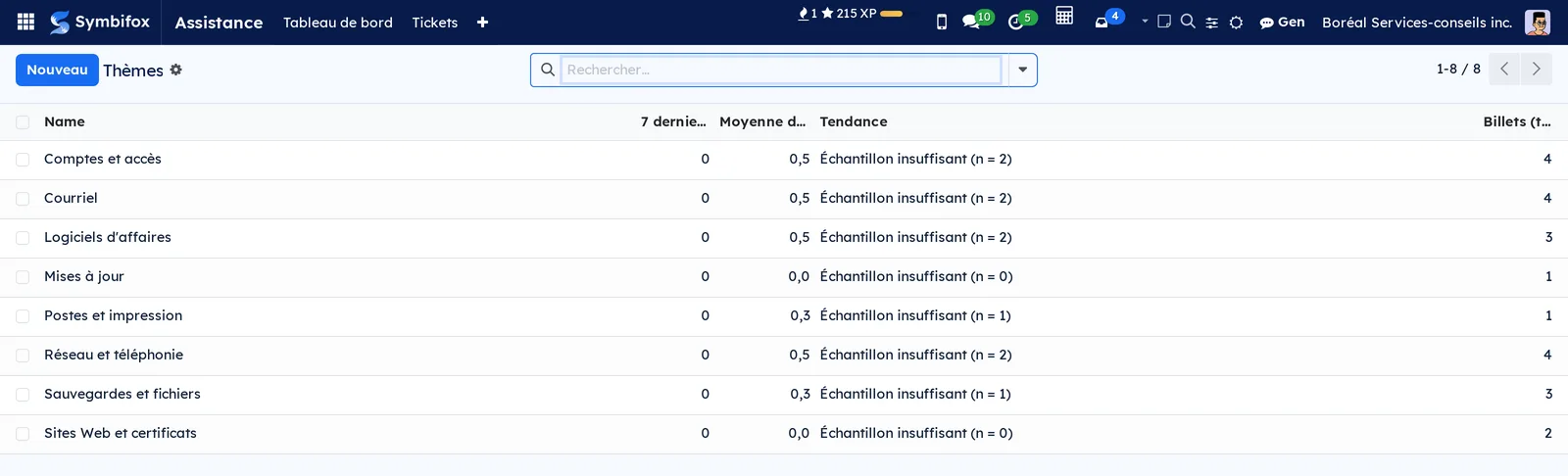Viewport: 1568px width, 476px height.
Task: Open the Assistance app menu
Action: tap(219, 23)
